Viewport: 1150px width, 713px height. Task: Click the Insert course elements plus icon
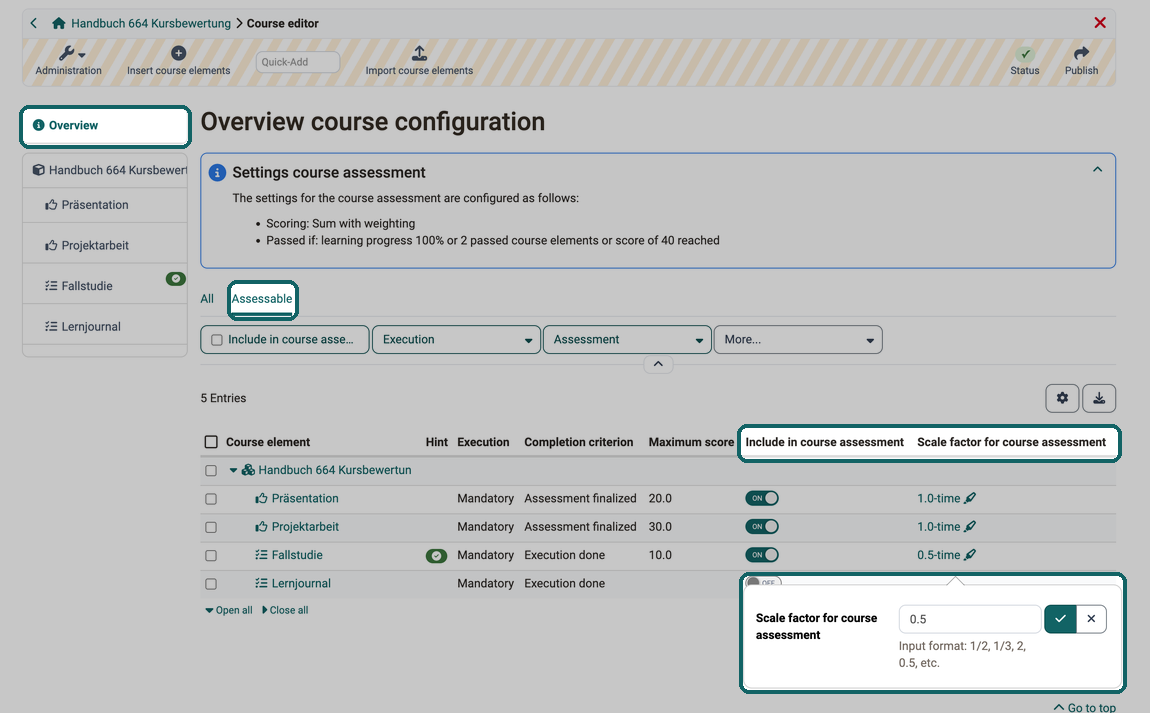[x=178, y=53]
